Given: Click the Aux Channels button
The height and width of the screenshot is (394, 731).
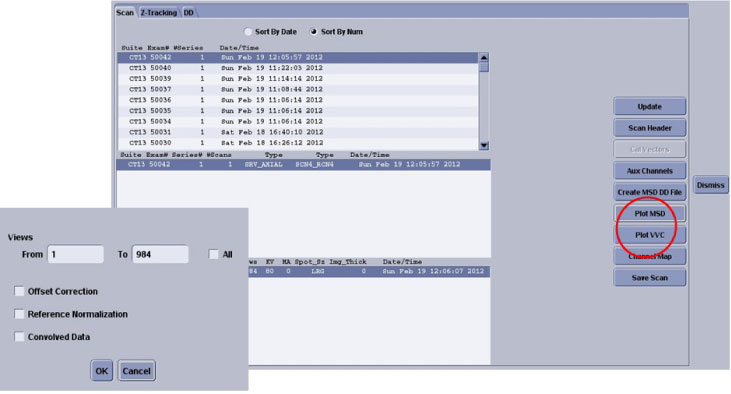Looking at the screenshot, I should tap(649, 171).
